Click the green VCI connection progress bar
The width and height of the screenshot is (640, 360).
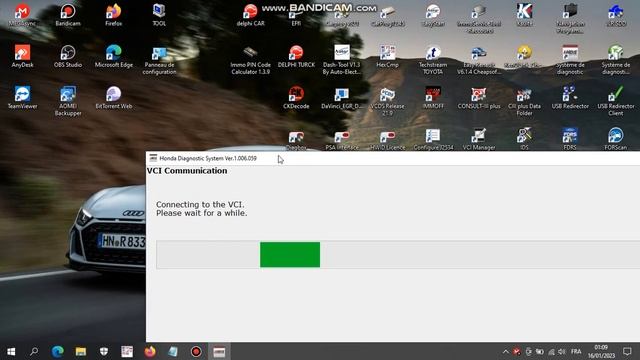290,255
